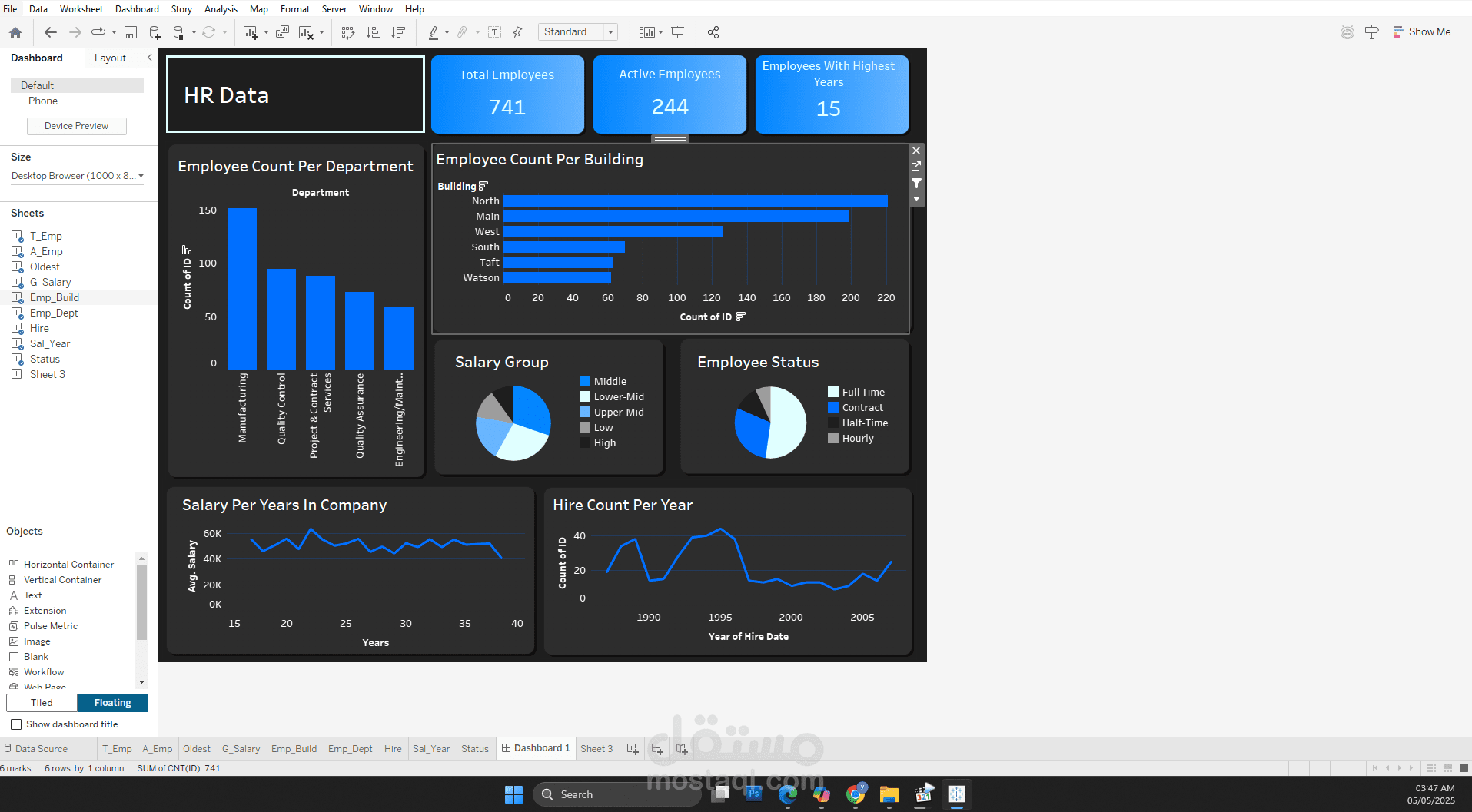Click the Device Preview button

(x=76, y=126)
